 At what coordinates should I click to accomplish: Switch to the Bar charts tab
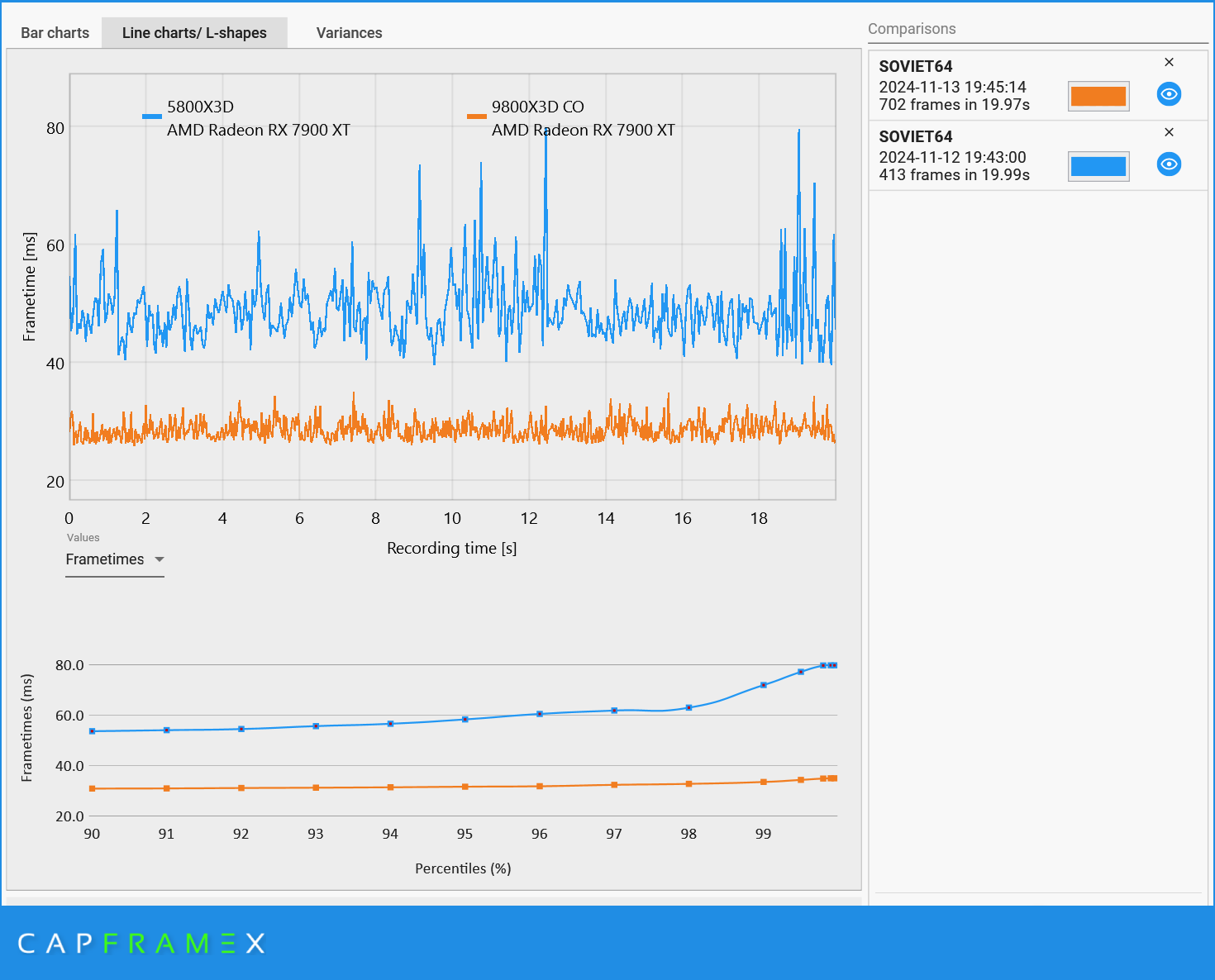point(55,32)
